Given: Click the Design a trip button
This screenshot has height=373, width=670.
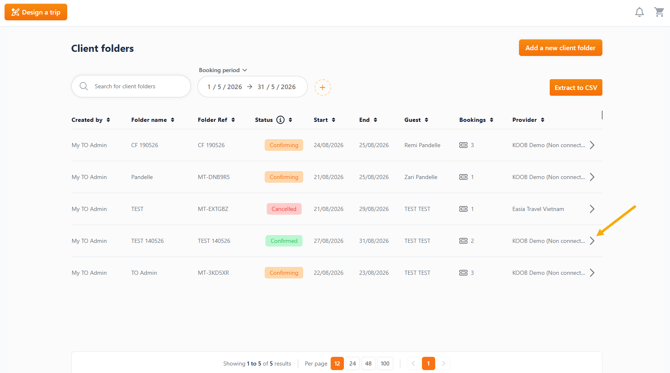Looking at the screenshot, I should click(36, 12).
